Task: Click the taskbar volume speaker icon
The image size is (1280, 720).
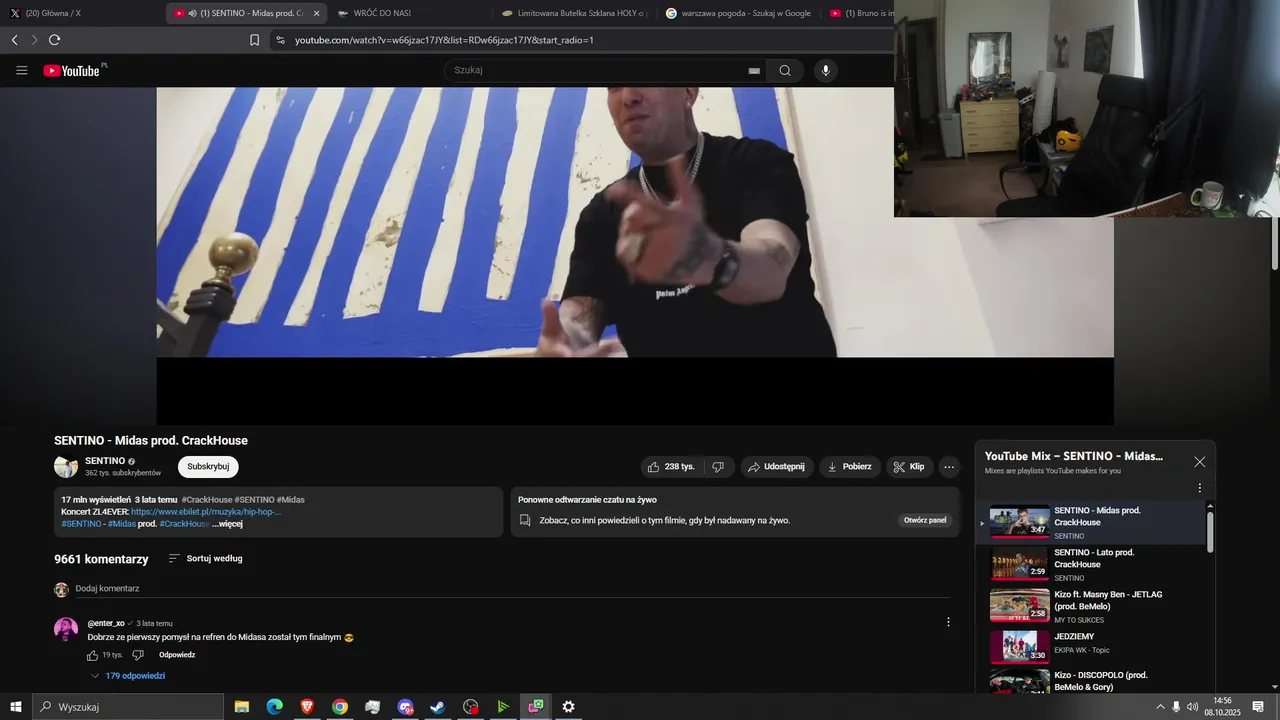Action: [1193, 707]
